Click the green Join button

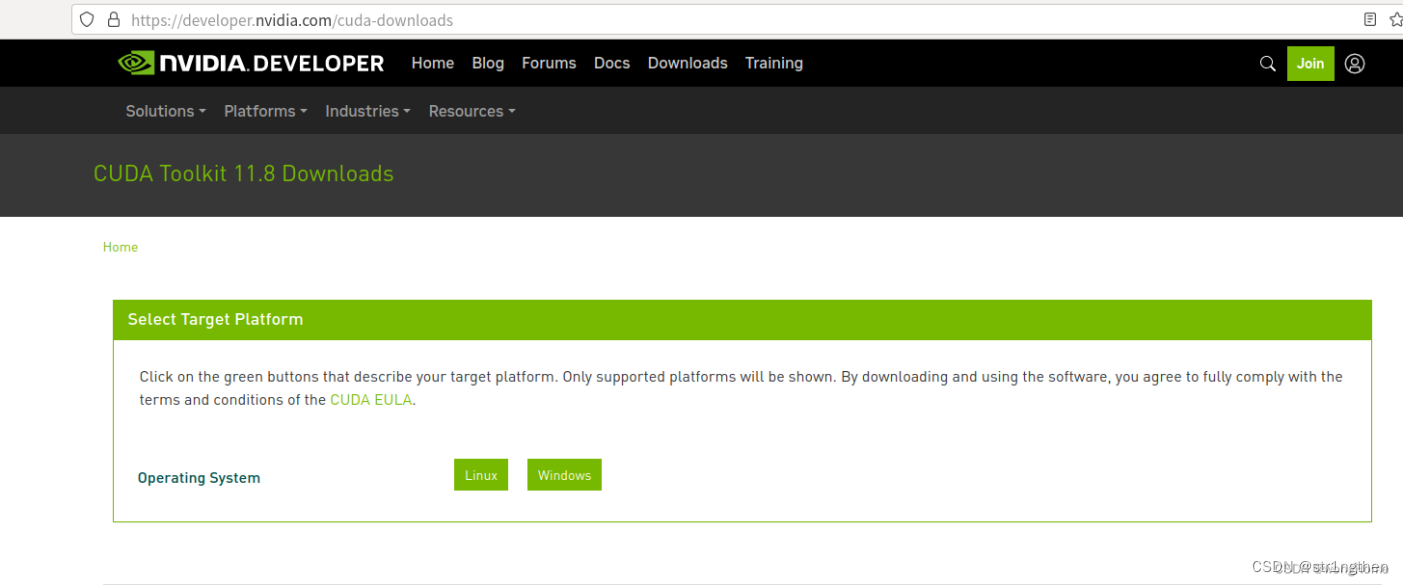[x=1310, y=63]
